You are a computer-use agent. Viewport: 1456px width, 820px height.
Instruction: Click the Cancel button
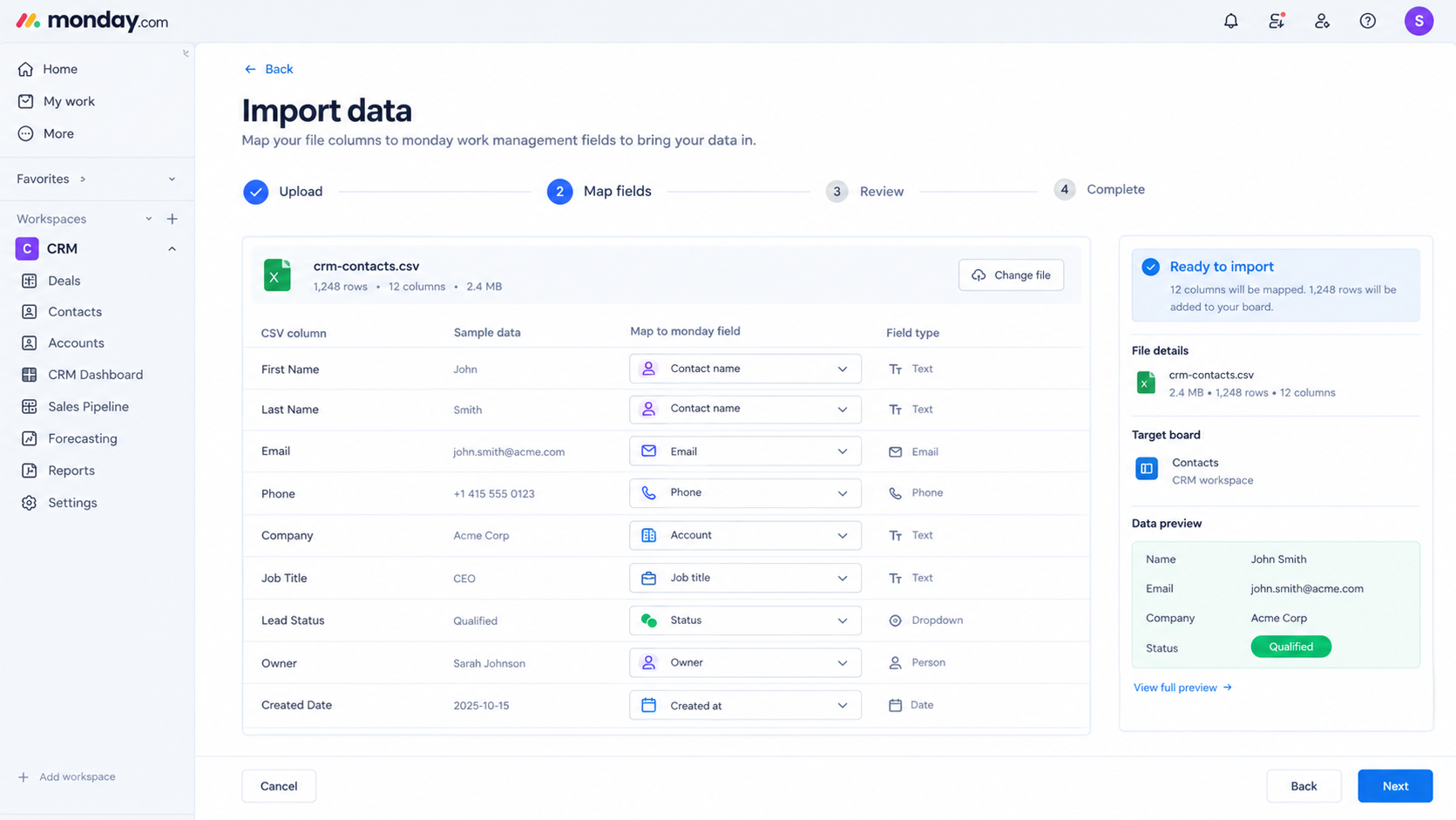[279, 786]
